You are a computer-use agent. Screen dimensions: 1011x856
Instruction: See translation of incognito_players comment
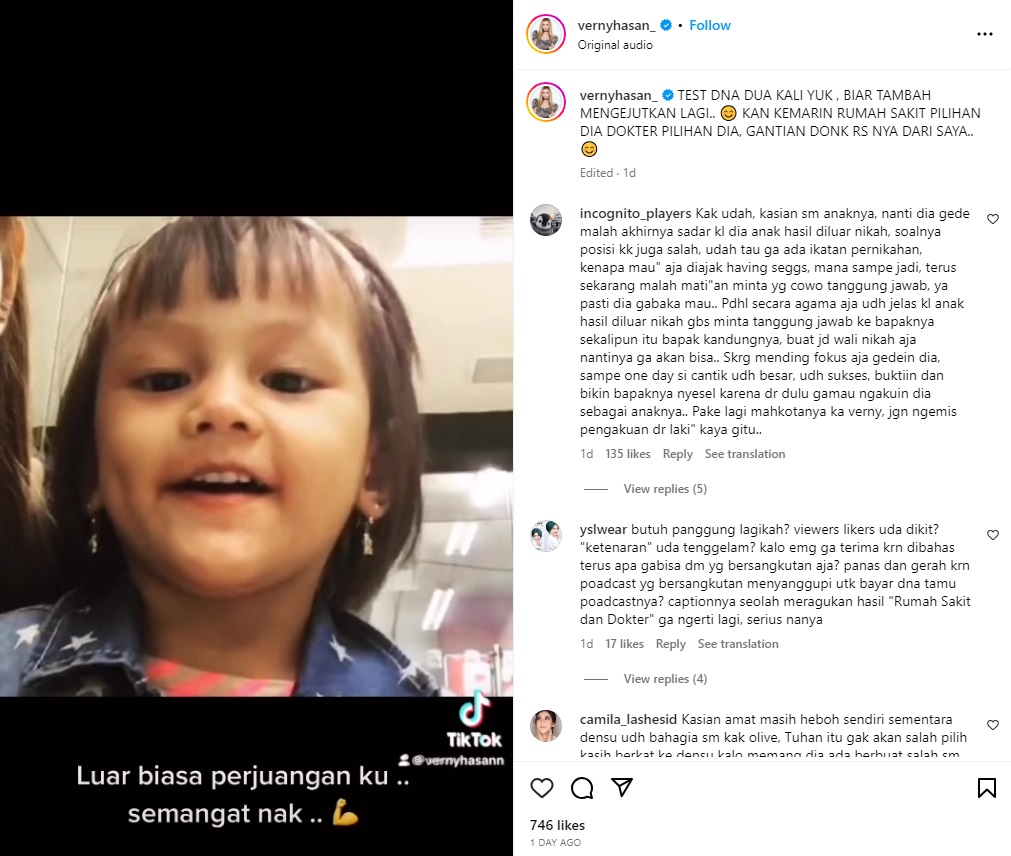pyautogui.click(x=745, y=454)
